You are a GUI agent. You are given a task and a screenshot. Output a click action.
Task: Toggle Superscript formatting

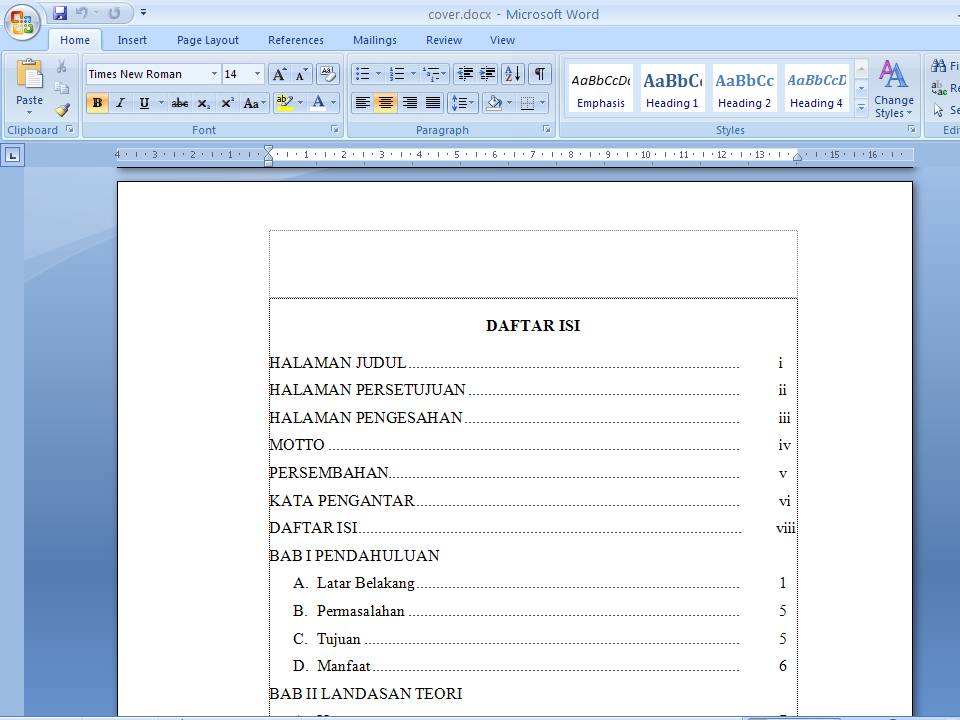227,103
